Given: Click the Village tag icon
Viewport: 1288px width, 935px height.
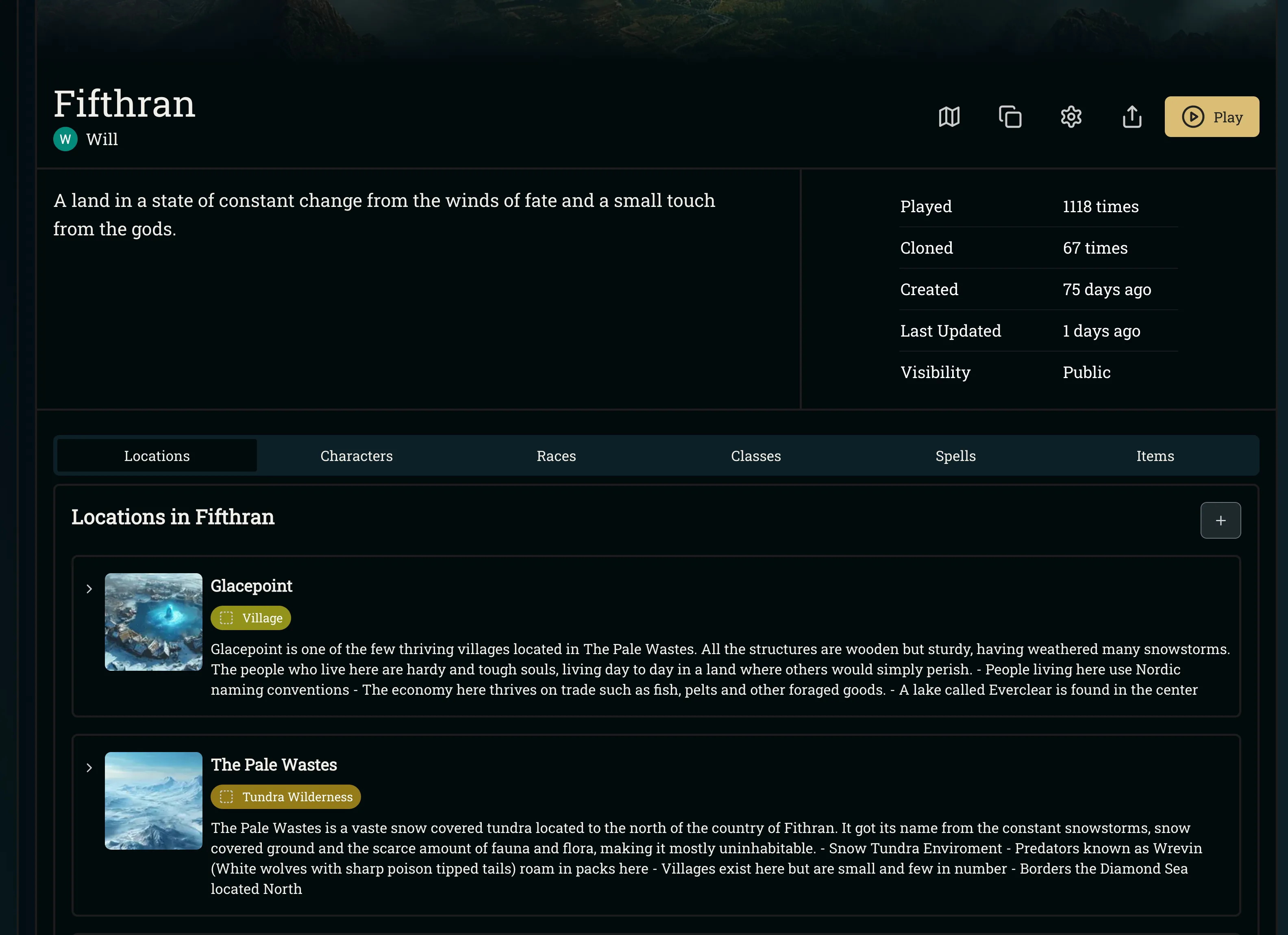Looking at the screenshot, I should [226, 618].
